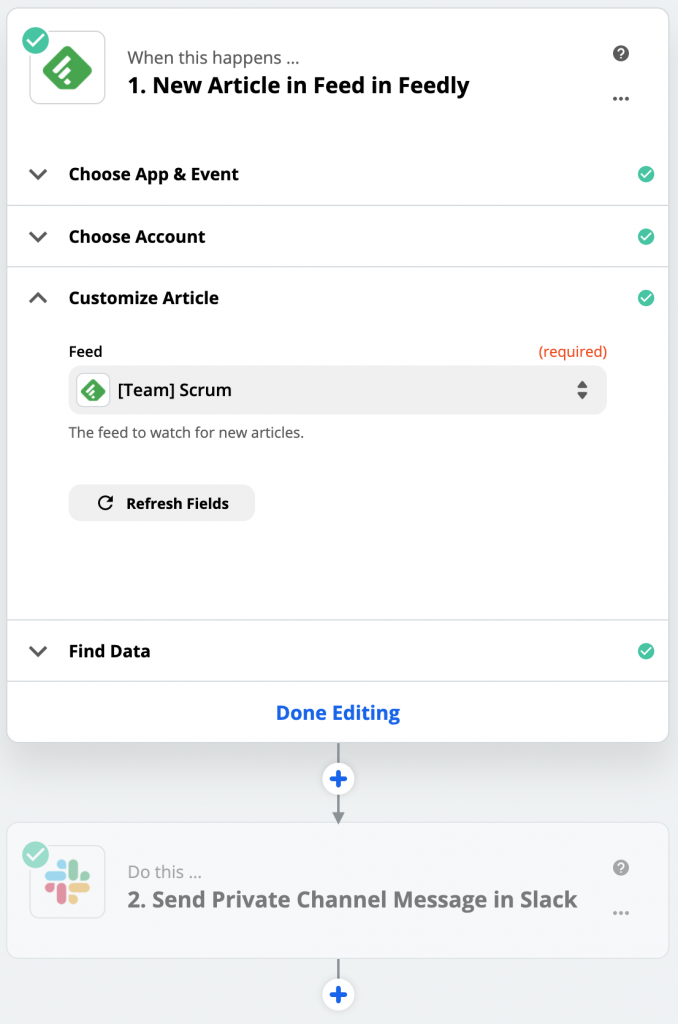Add a new step after Slack action
The width and height of the screenshot is (678, 1024).
click(x=338, y=994)
